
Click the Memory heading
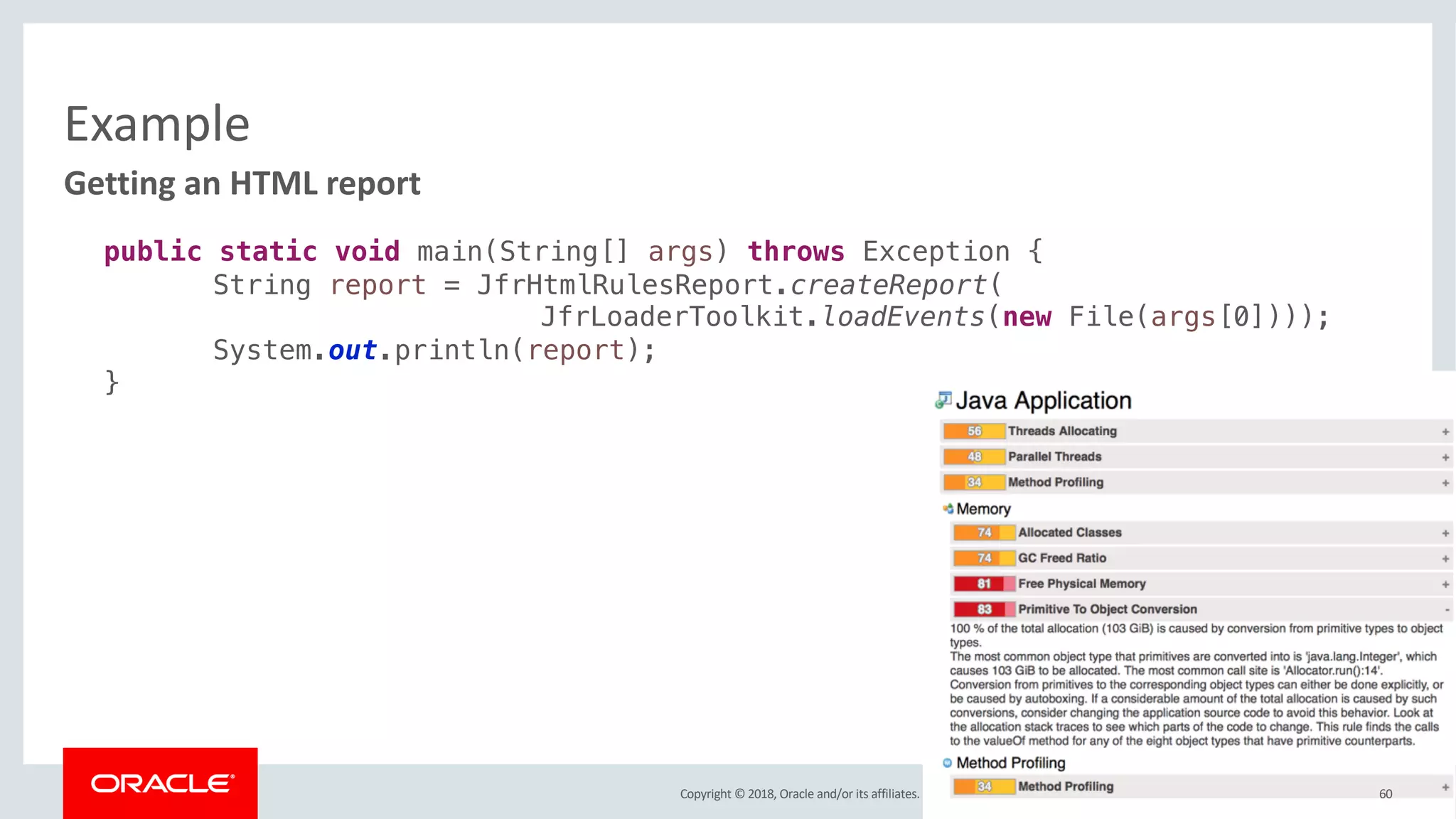click(x=983, y=509)
